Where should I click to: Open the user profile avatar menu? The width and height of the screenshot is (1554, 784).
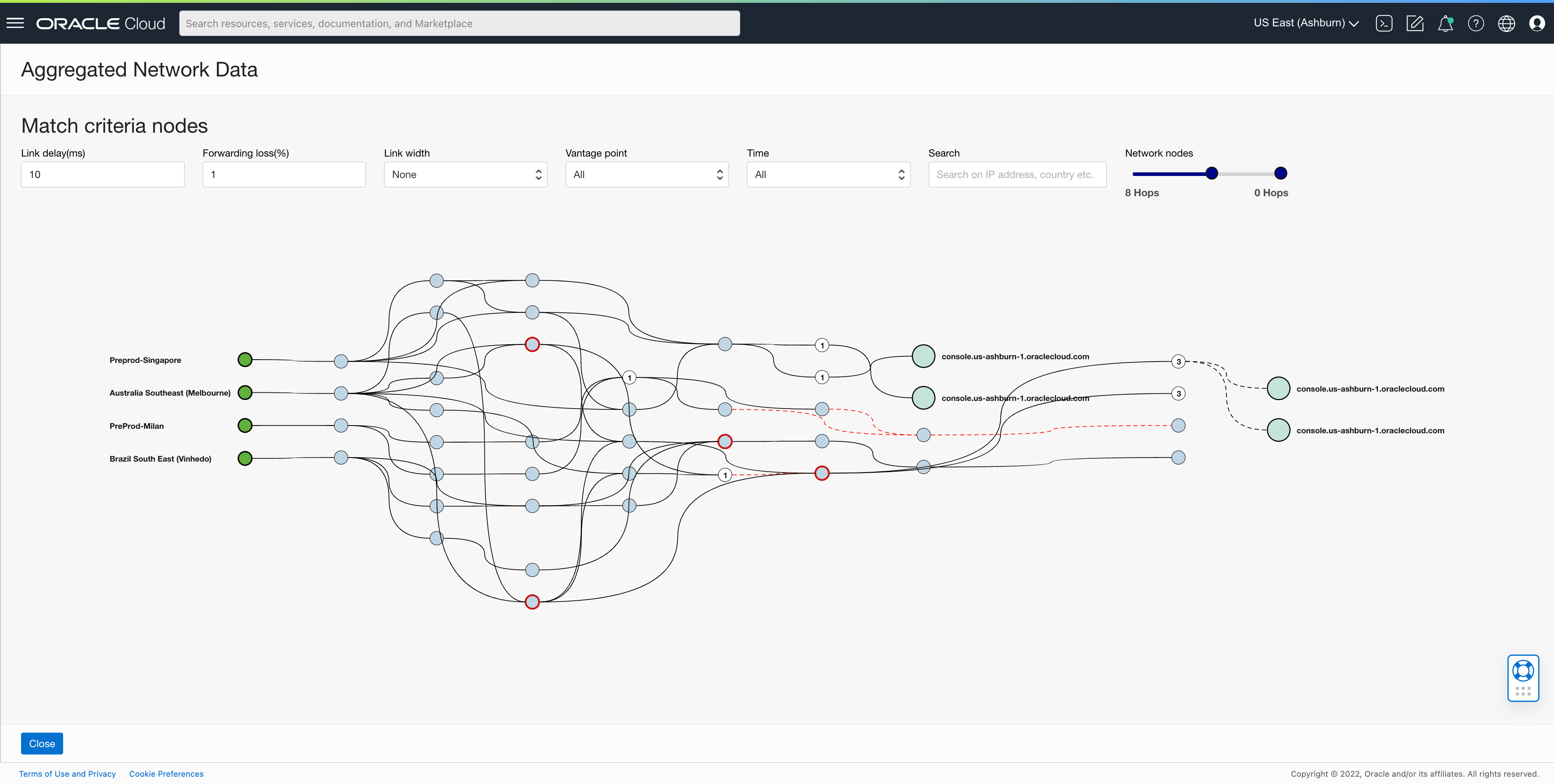(x=1537, y=23)
